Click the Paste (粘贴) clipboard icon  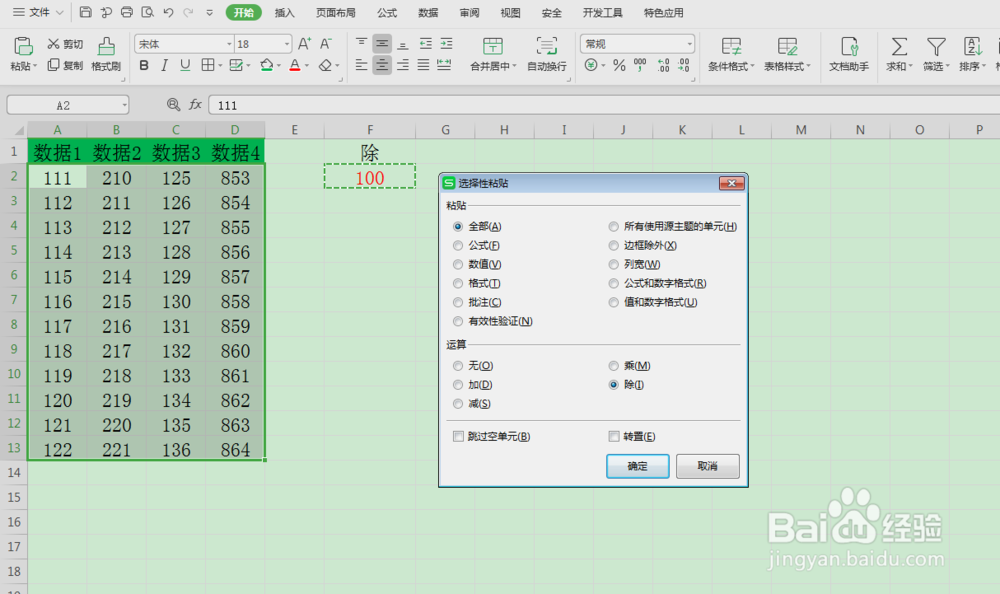(23, 46)
